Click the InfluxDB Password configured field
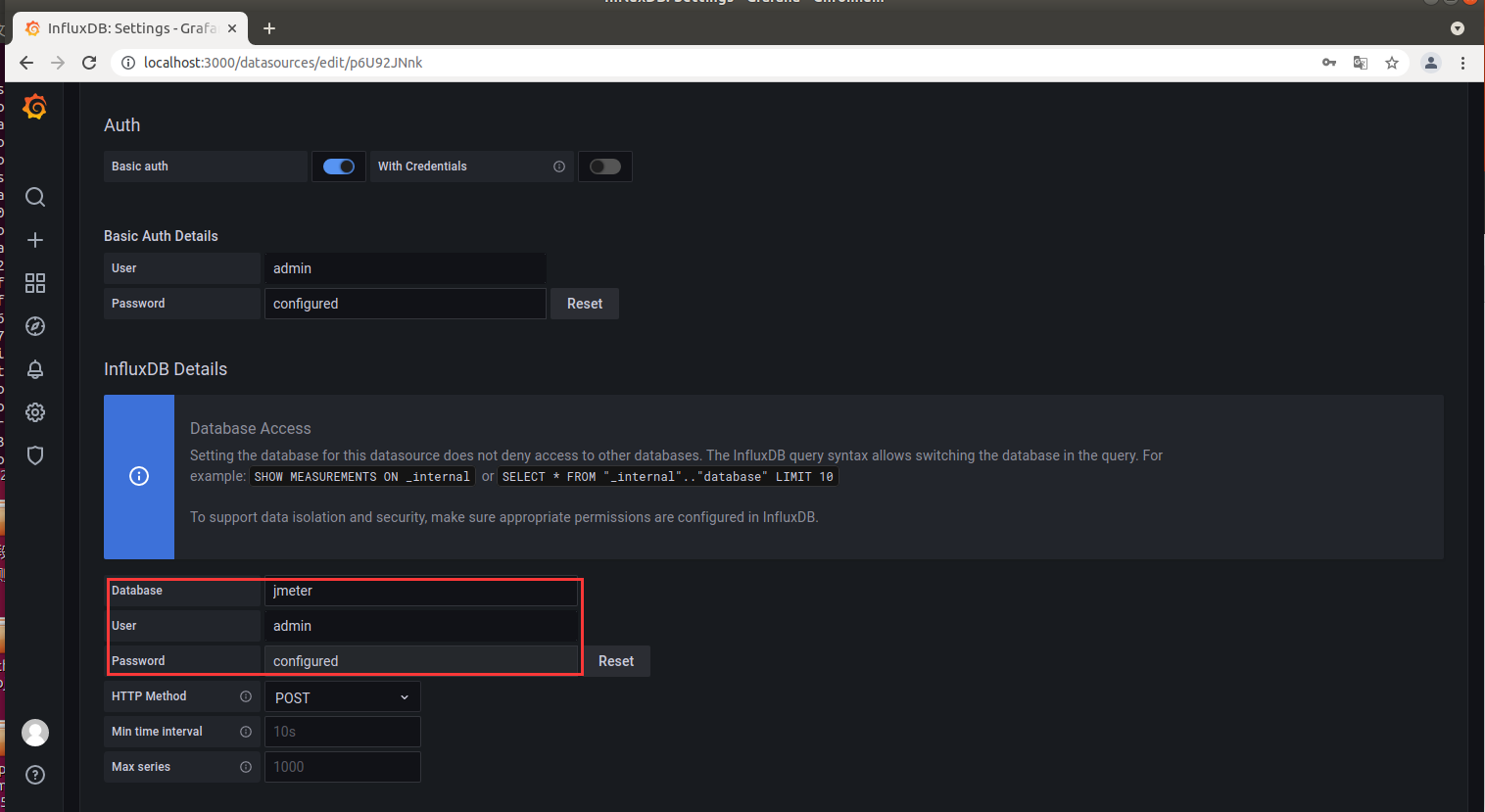The image size is (1485, 812). tap(421, 661)
